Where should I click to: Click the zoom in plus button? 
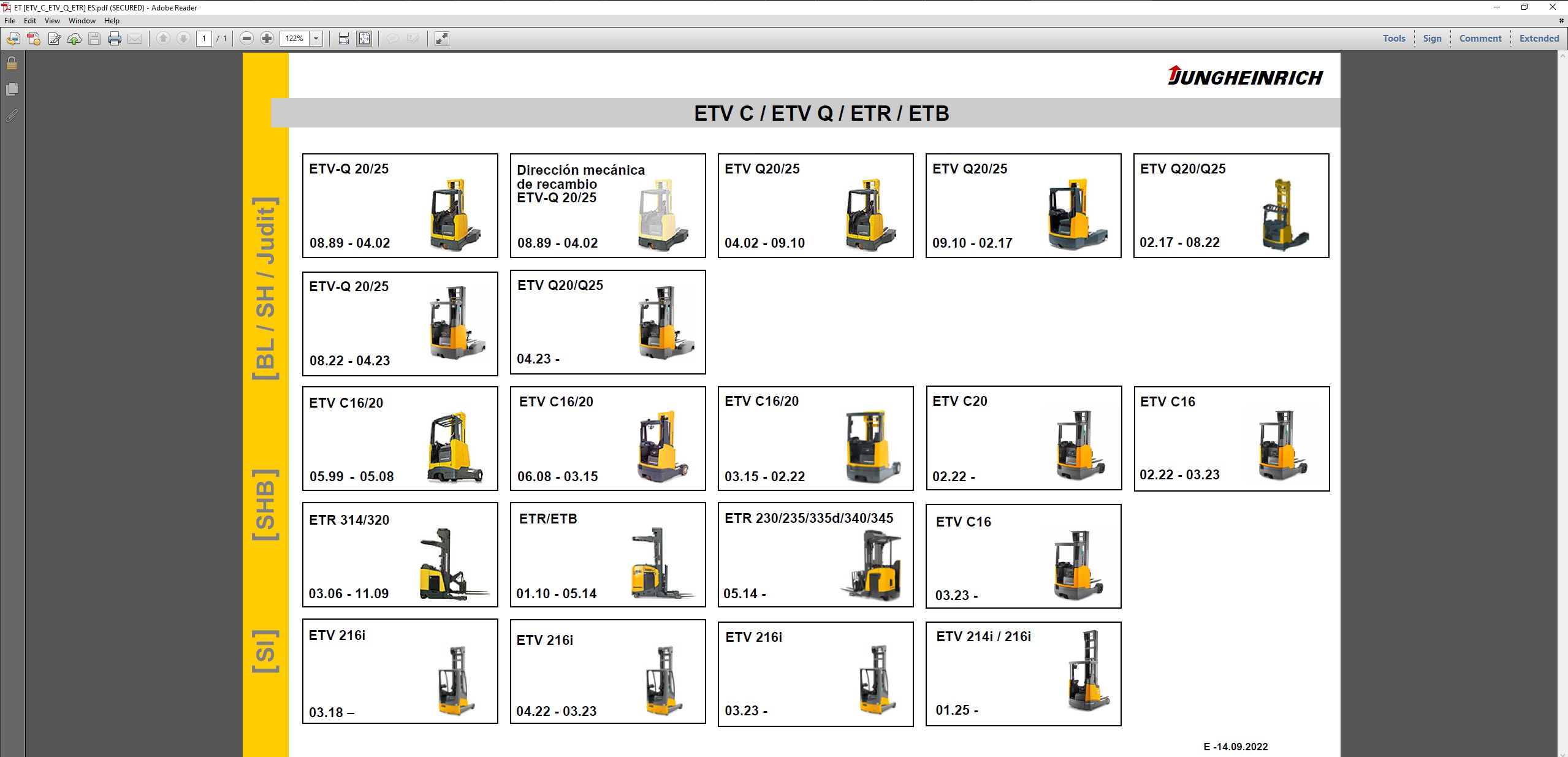[267, 39]
